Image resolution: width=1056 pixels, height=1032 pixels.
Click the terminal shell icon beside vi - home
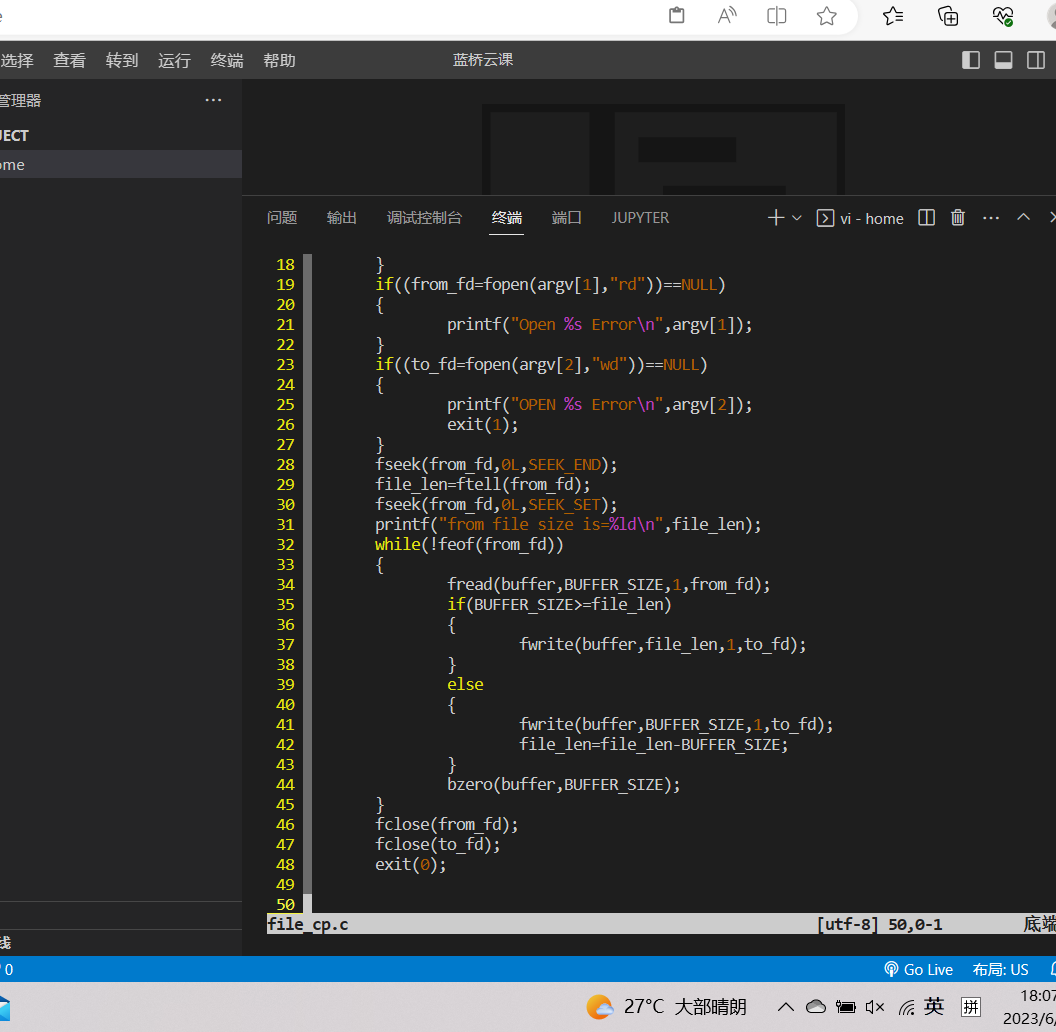[x=825, y=218]
